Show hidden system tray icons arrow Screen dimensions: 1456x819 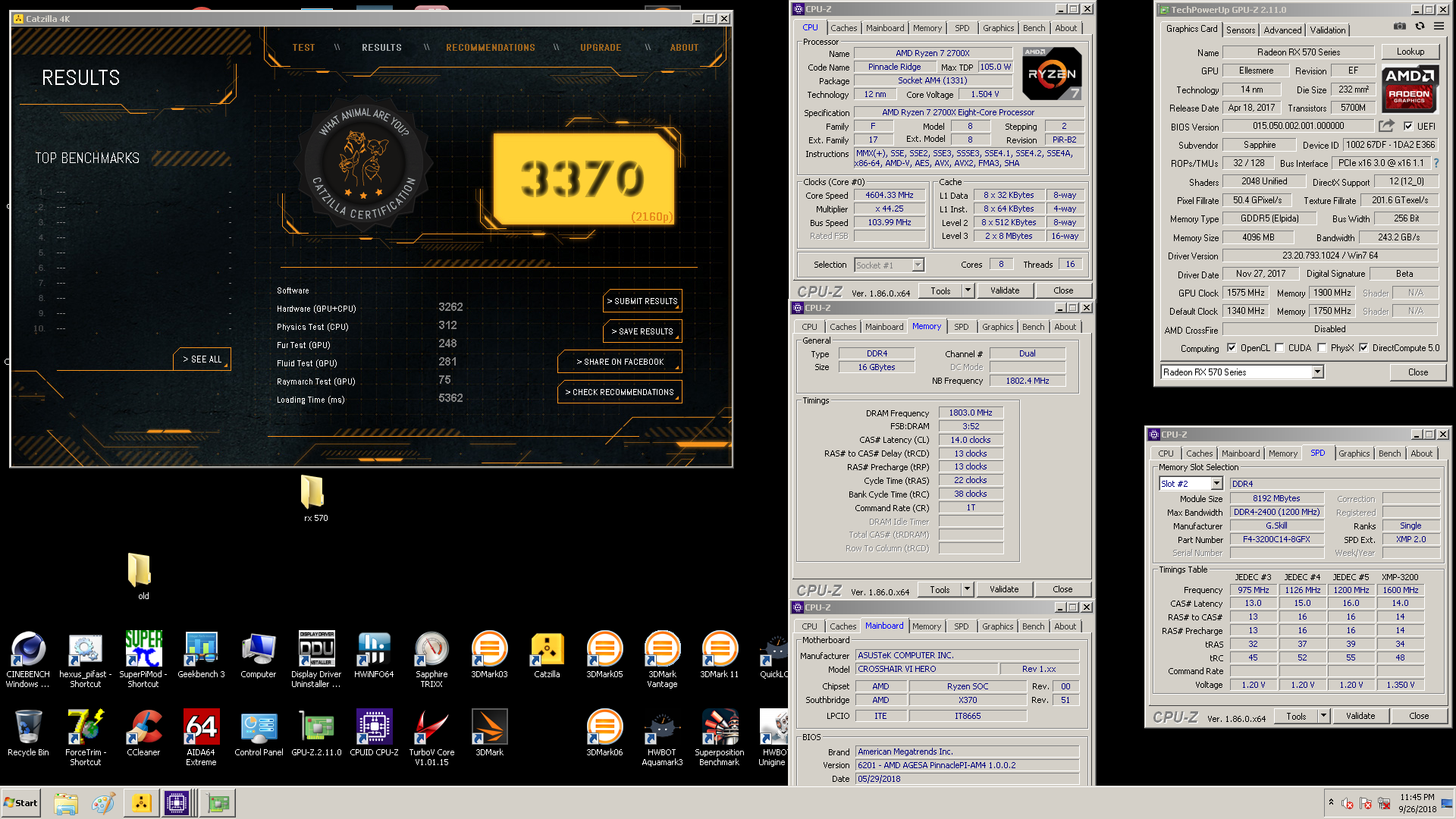click(1331, 802)
